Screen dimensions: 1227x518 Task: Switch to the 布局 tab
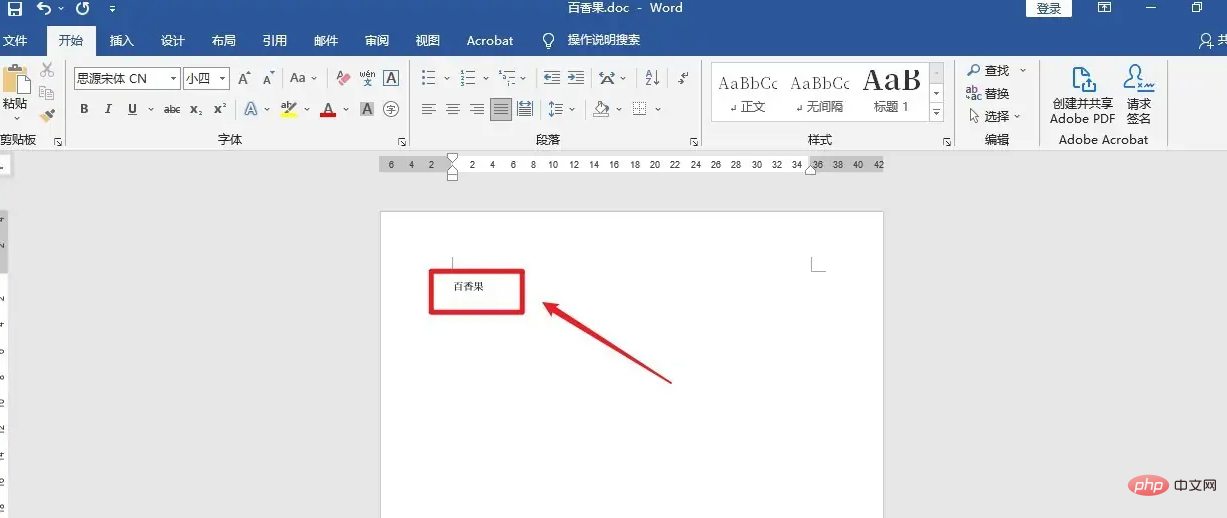tap(224, 40)
